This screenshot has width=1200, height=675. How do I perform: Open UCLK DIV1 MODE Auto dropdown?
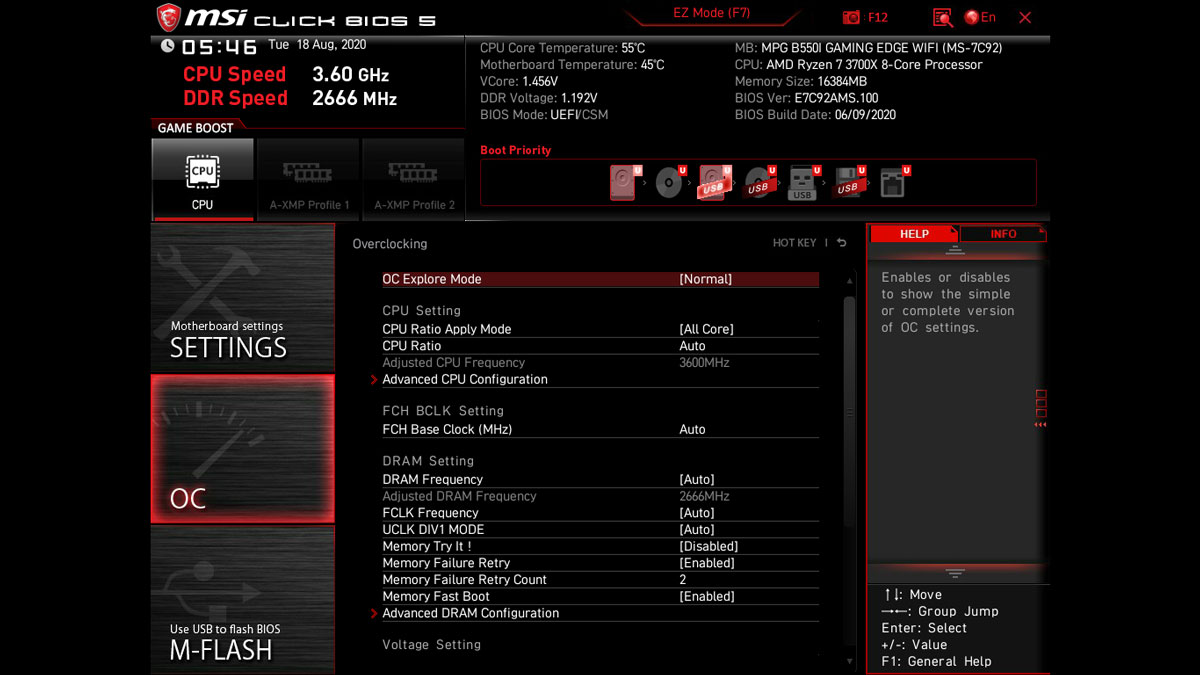600,529
